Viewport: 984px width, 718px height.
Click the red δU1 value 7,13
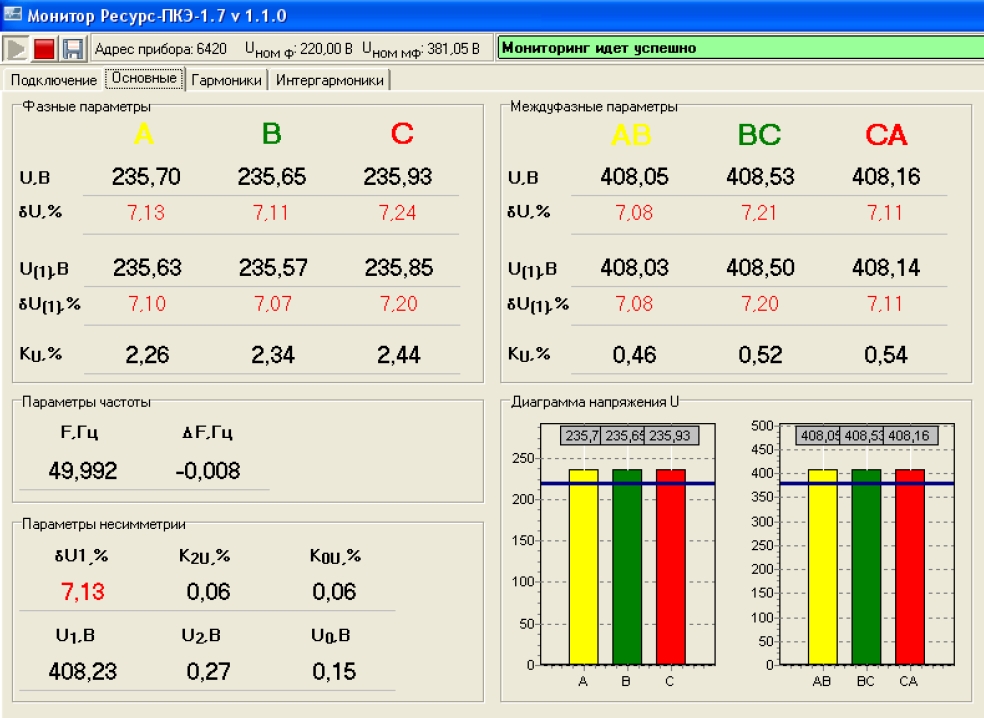click(83, 592)
